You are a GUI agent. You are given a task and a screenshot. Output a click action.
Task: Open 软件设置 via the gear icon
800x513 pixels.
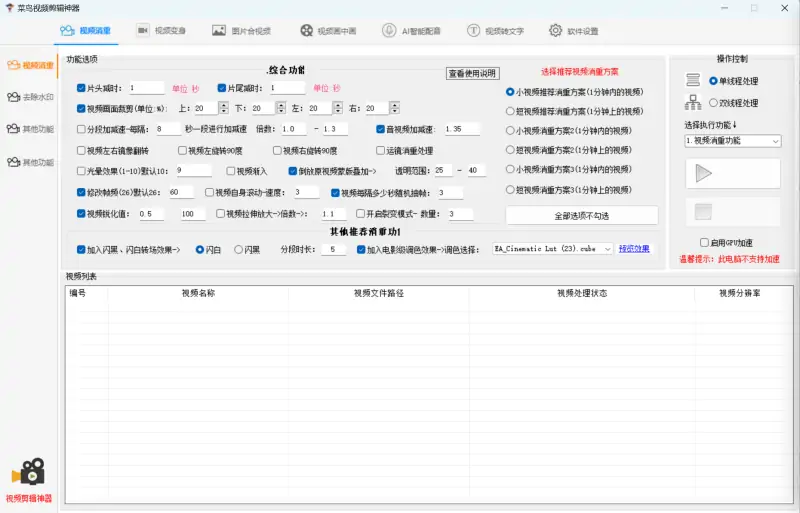pyautogui.click(x=555, y=31)
